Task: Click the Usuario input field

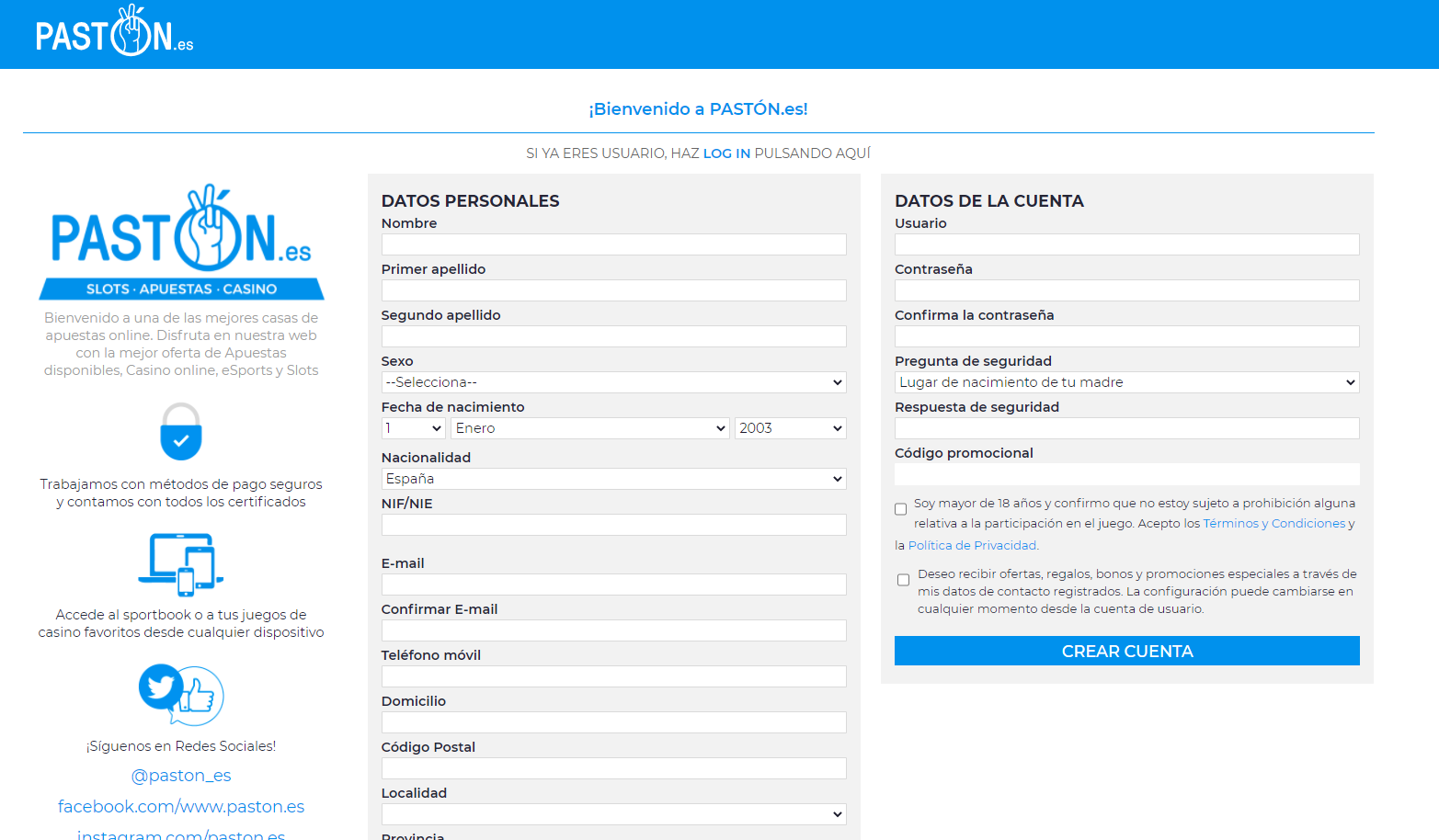Action: coord(1127,244)
